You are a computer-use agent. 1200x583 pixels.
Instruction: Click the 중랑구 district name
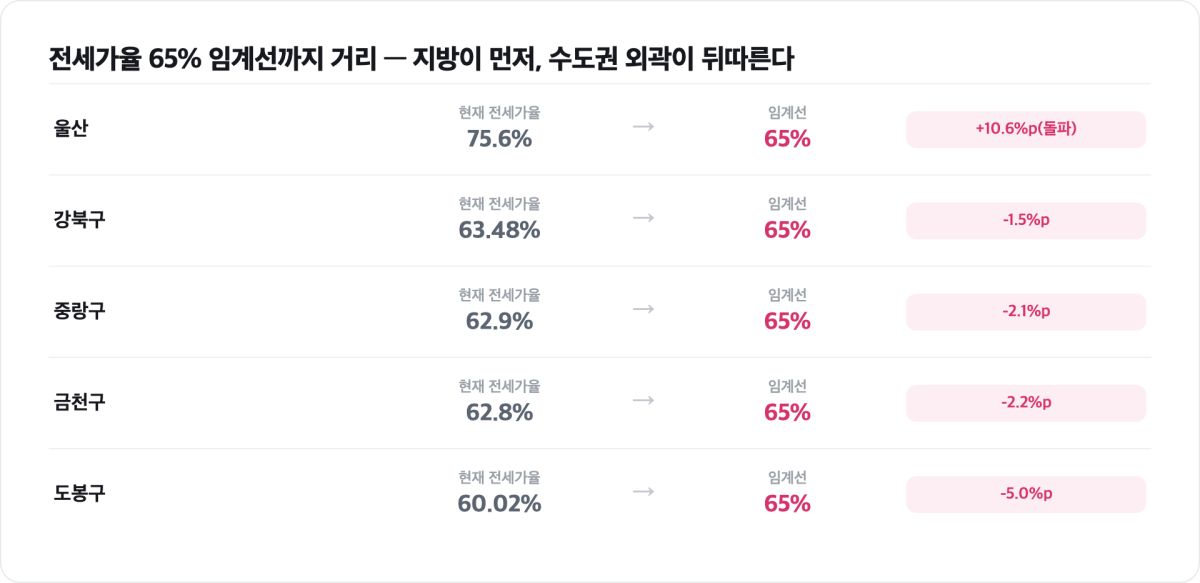point(80,311)
